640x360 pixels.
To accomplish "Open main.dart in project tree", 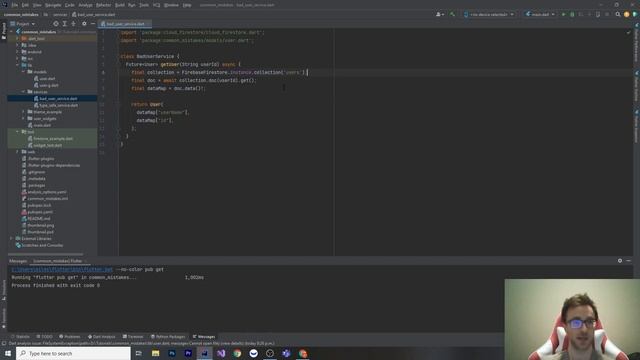I will pyautogui.click(x=42, y=125).
